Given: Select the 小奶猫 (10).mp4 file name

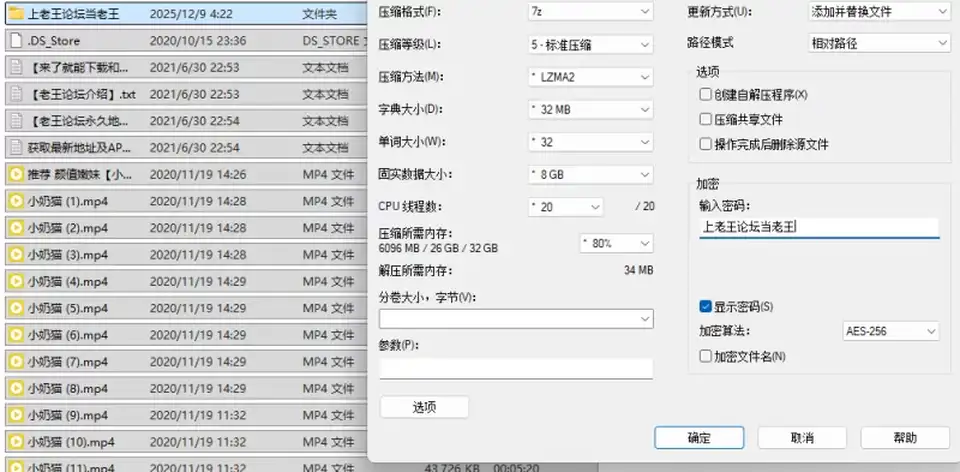Looking at the screenshot, I should [x=71, y=441].
